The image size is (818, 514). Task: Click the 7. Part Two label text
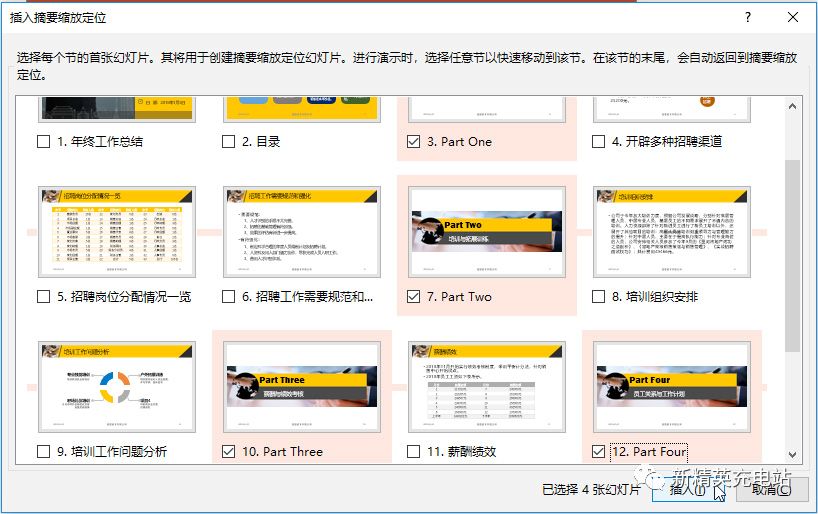pos(459,296)
